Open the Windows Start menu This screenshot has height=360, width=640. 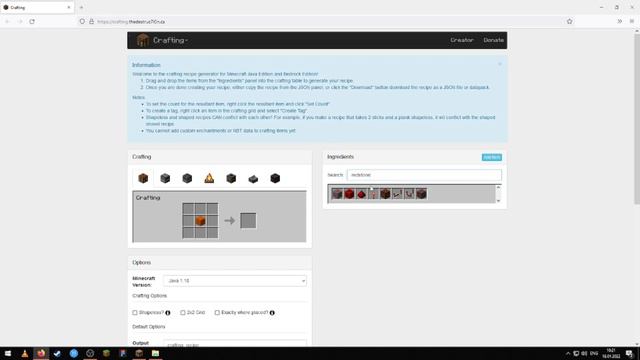(x=8, y=353)
